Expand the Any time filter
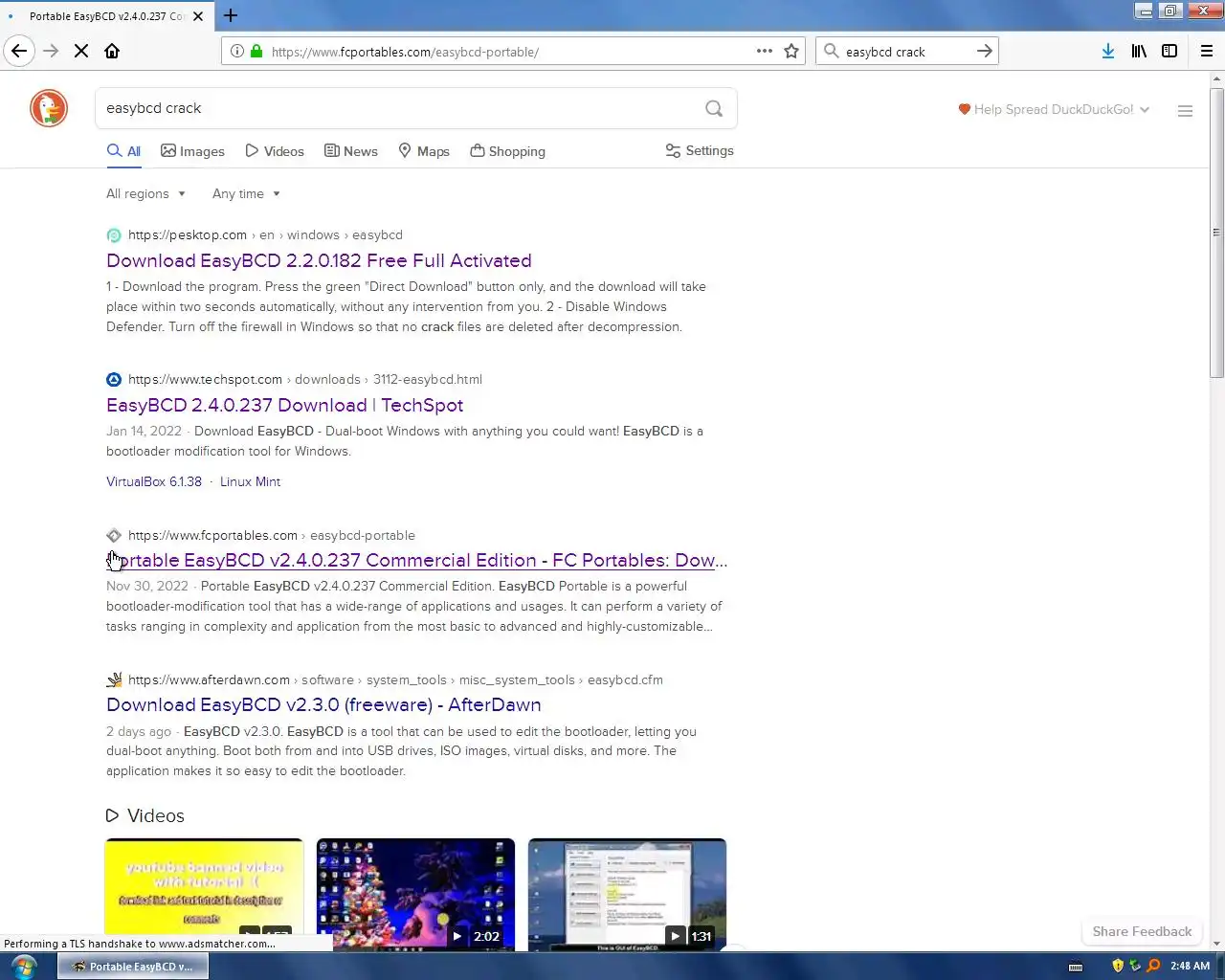1225x980 pixels. coord(246,193)
